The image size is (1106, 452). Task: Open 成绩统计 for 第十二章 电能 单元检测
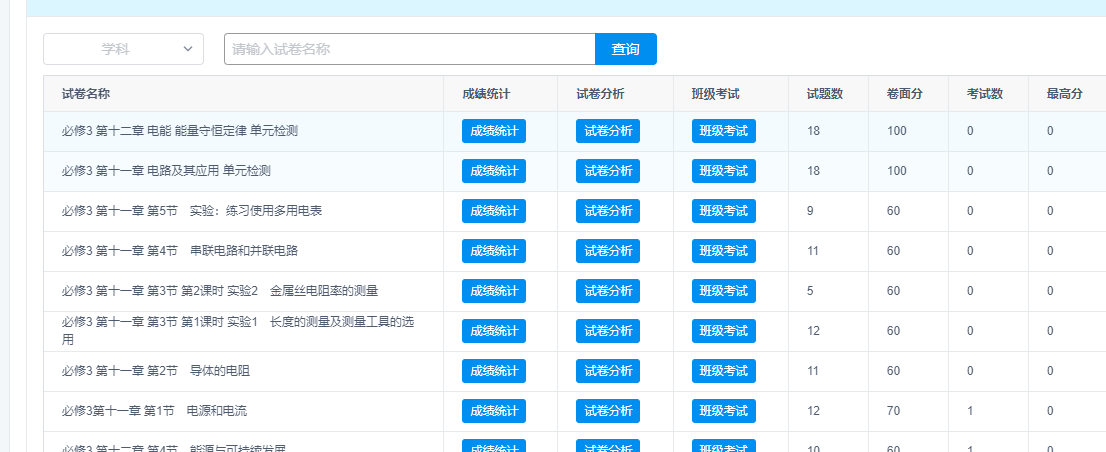(494, 131)
